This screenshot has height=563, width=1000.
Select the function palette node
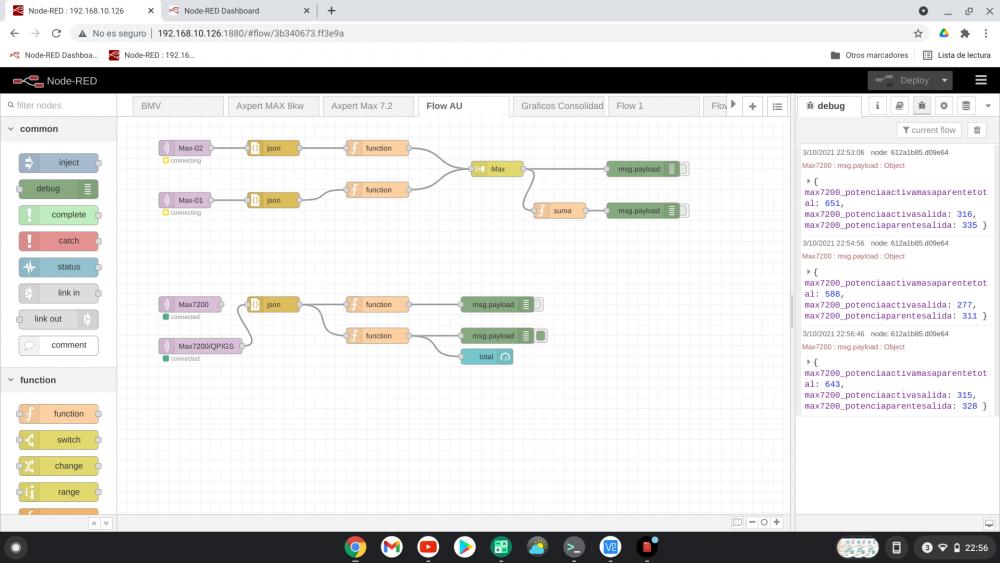(59, 414)
